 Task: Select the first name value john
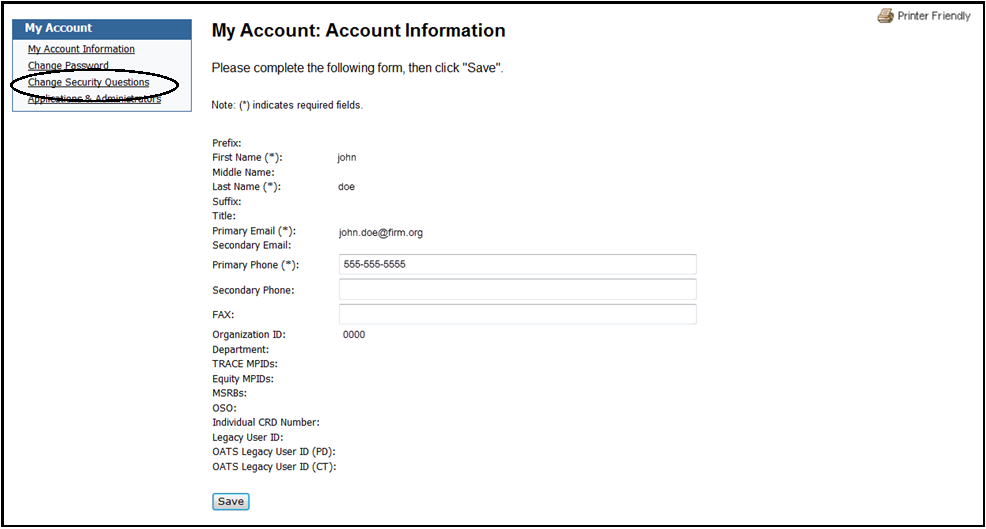[x=347, y=158]
